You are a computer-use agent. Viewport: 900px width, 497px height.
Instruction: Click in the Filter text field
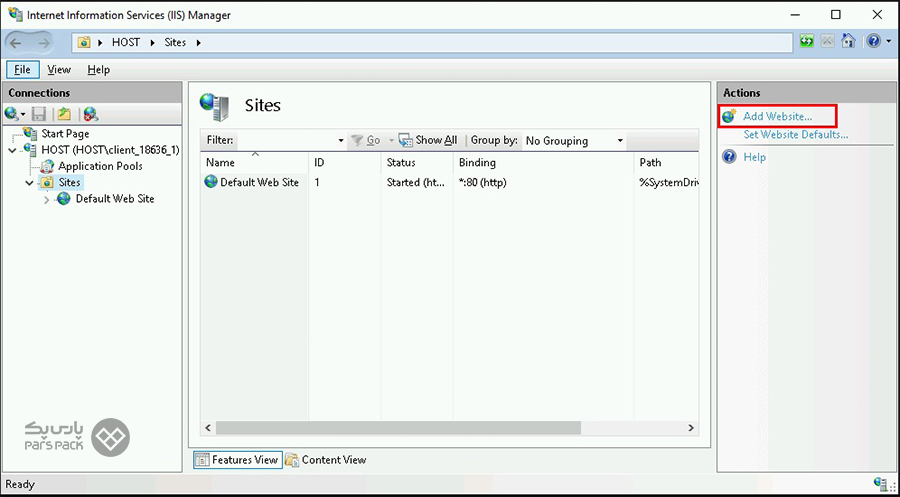point(286,140)
